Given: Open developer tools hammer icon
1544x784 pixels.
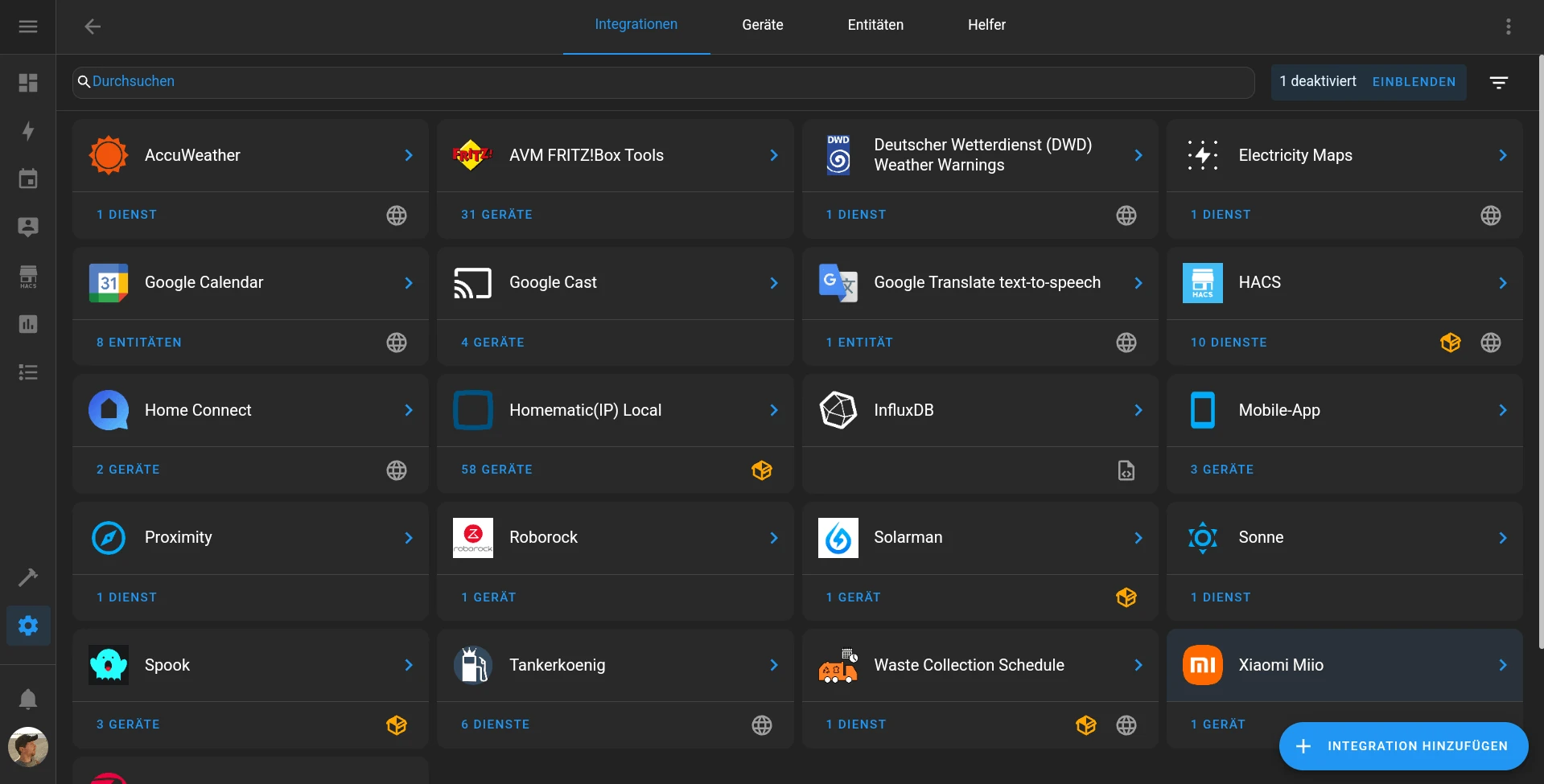Looking at the screenshot, I should tap(28, 577).
